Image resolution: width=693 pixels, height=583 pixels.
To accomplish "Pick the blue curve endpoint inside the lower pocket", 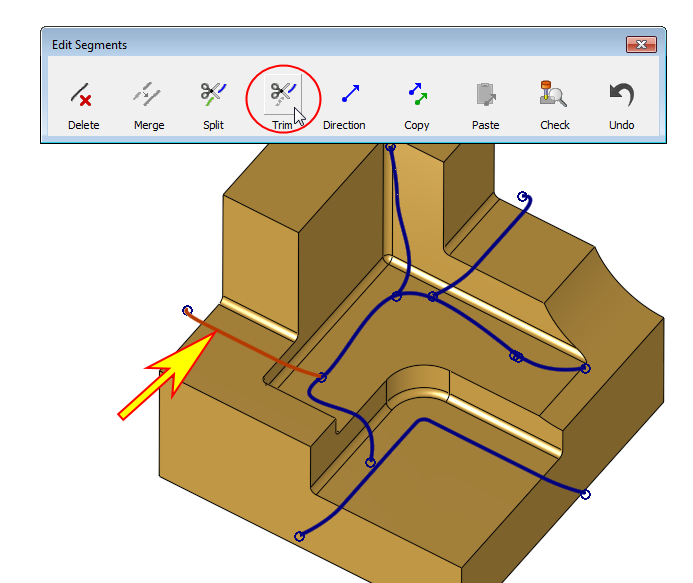I will coord(370,462).
